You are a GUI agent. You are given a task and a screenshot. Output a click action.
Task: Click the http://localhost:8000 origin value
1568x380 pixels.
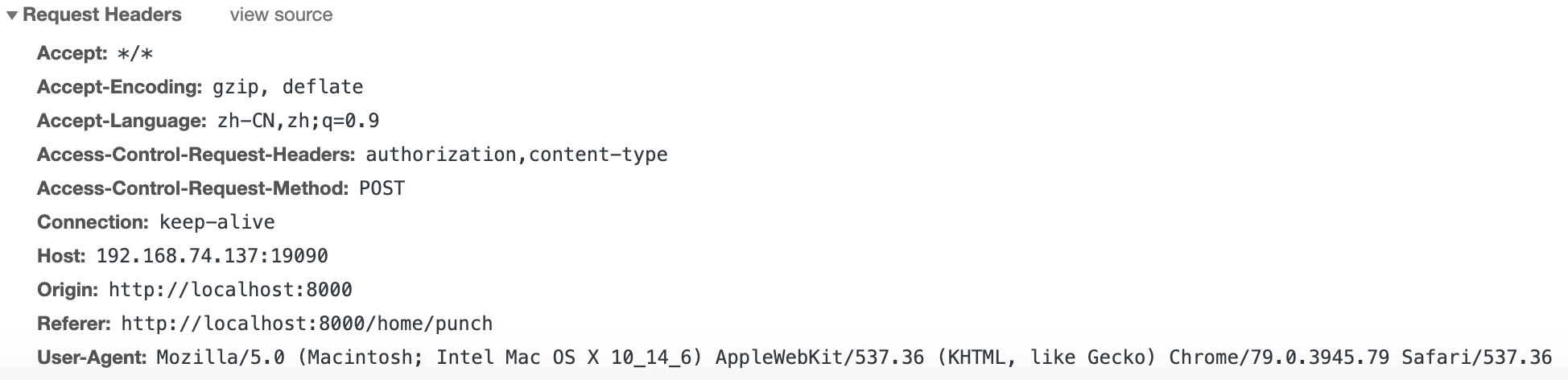[x=230, y=290]
